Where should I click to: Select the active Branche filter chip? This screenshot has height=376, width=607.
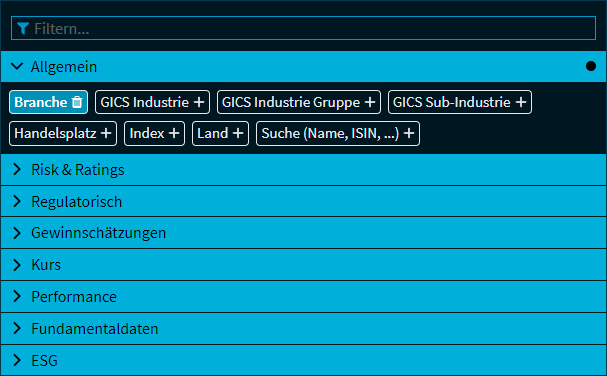pyautogui.click(x=40, y=102)
